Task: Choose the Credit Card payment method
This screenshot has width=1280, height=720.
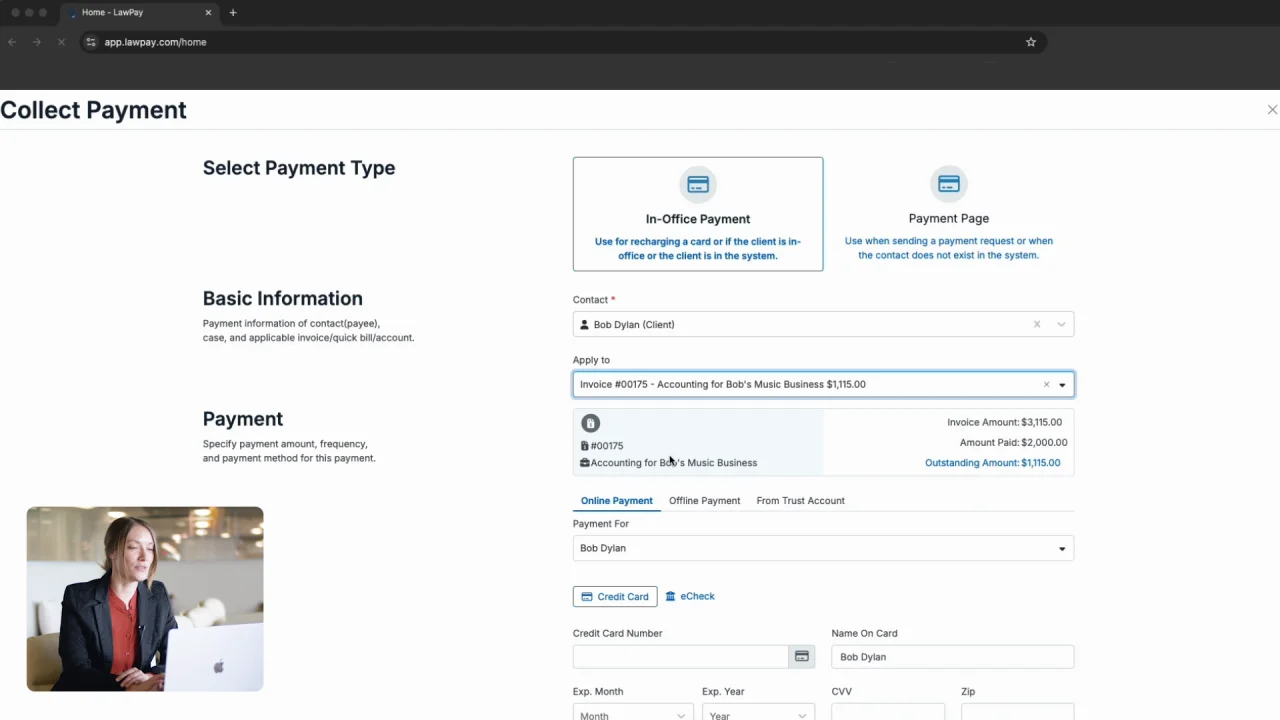Action: (x=615, y=596)
